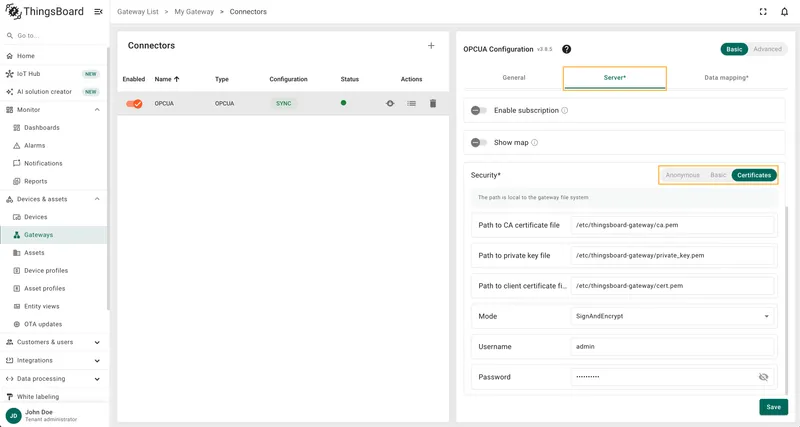
Task: Click the OTA updates sidebar icon
Action: pyautogui.click(x=16, y=324)
